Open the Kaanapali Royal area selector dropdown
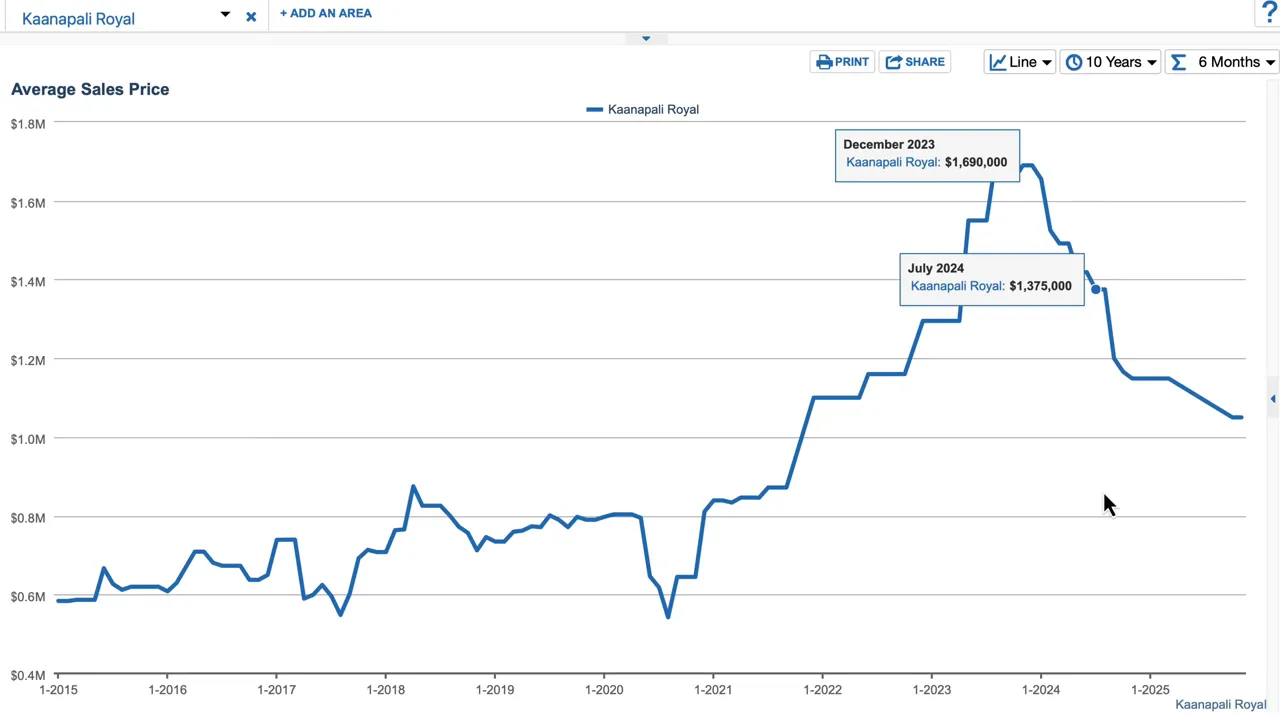This screenshot has width=1280, height=720. [x=225, y=16]
